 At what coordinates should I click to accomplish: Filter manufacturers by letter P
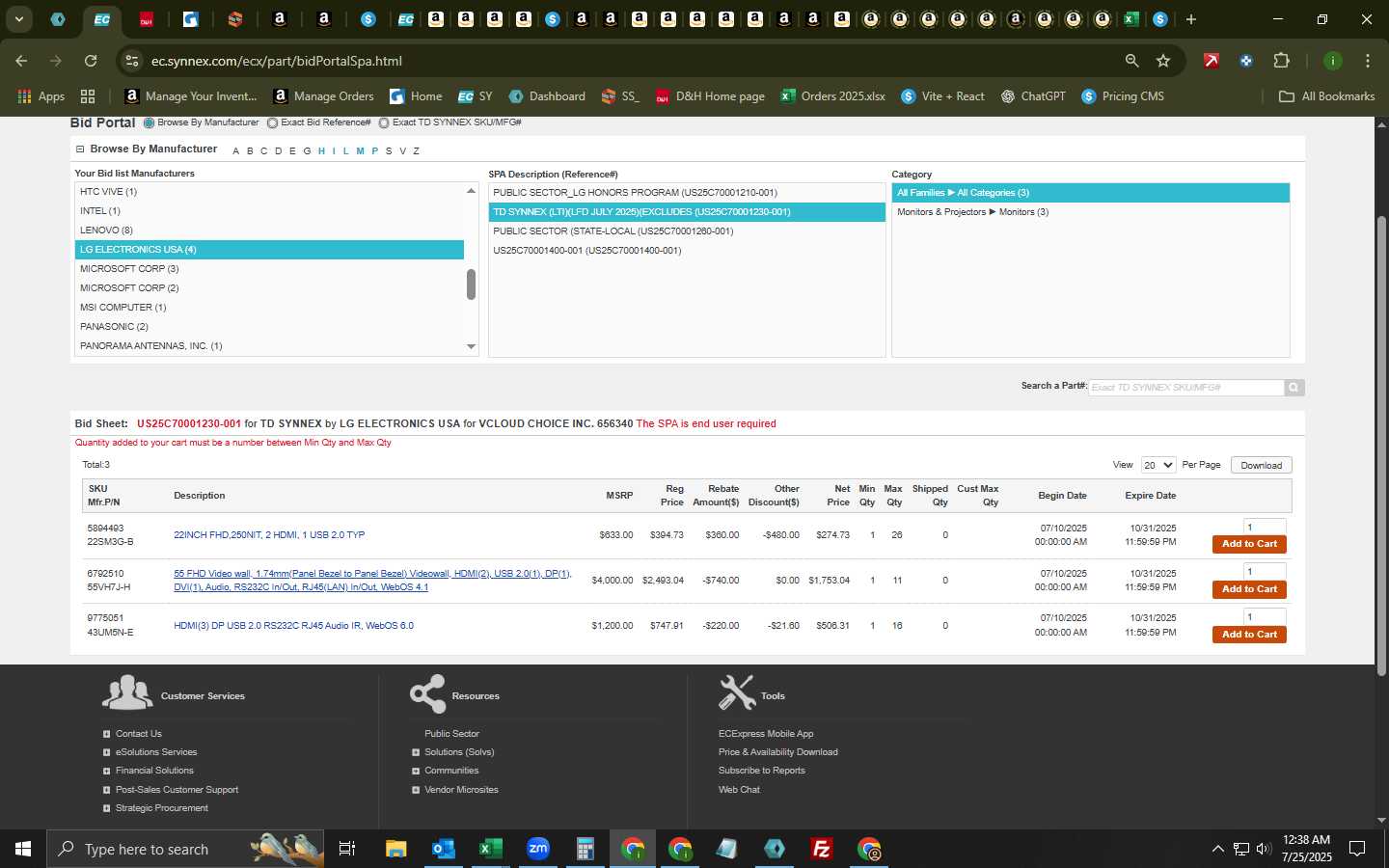(374, 151)
